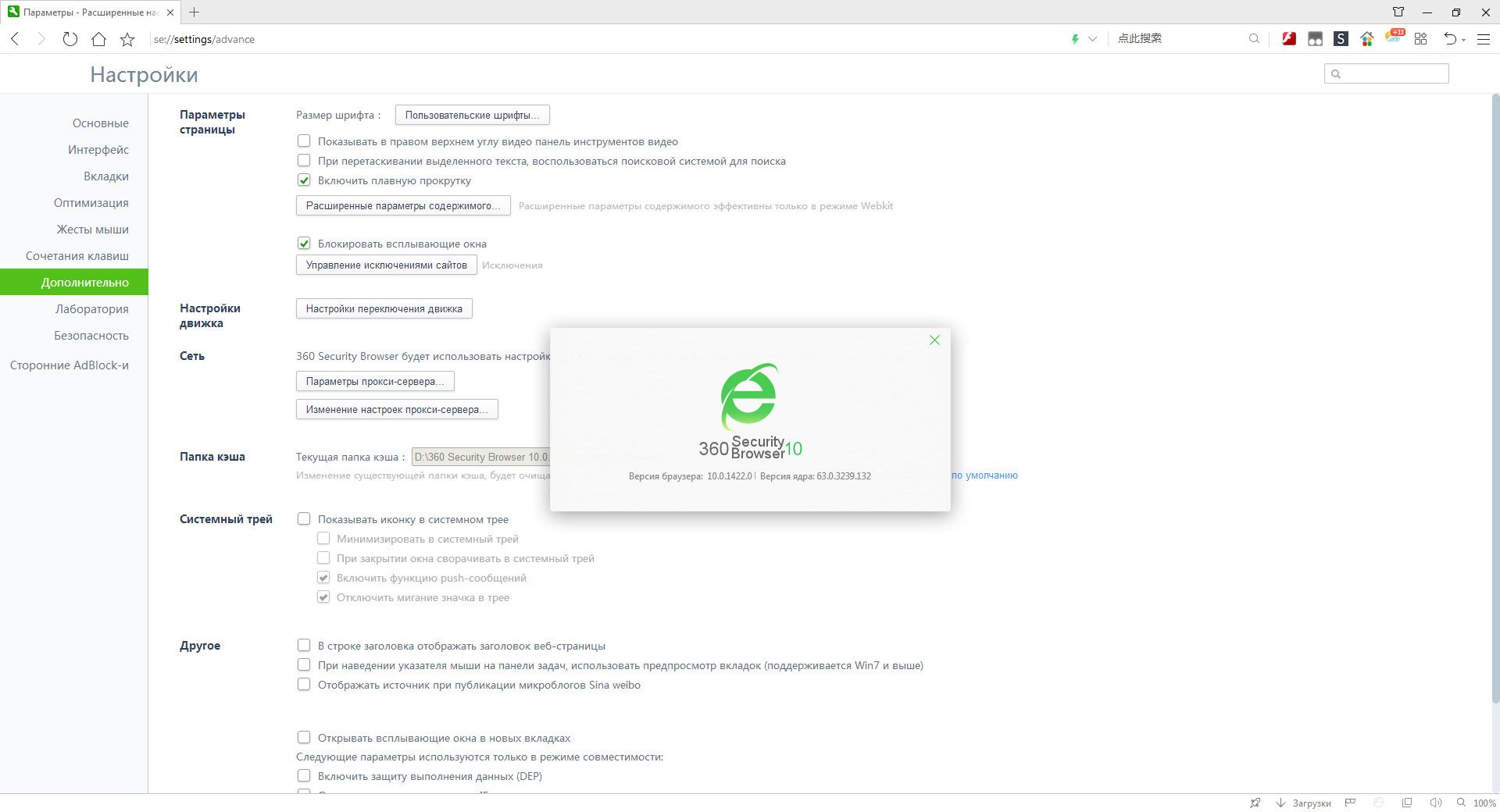Open Основные settings section
Viewport: 1500px width, 812px height.
(101, 123)
